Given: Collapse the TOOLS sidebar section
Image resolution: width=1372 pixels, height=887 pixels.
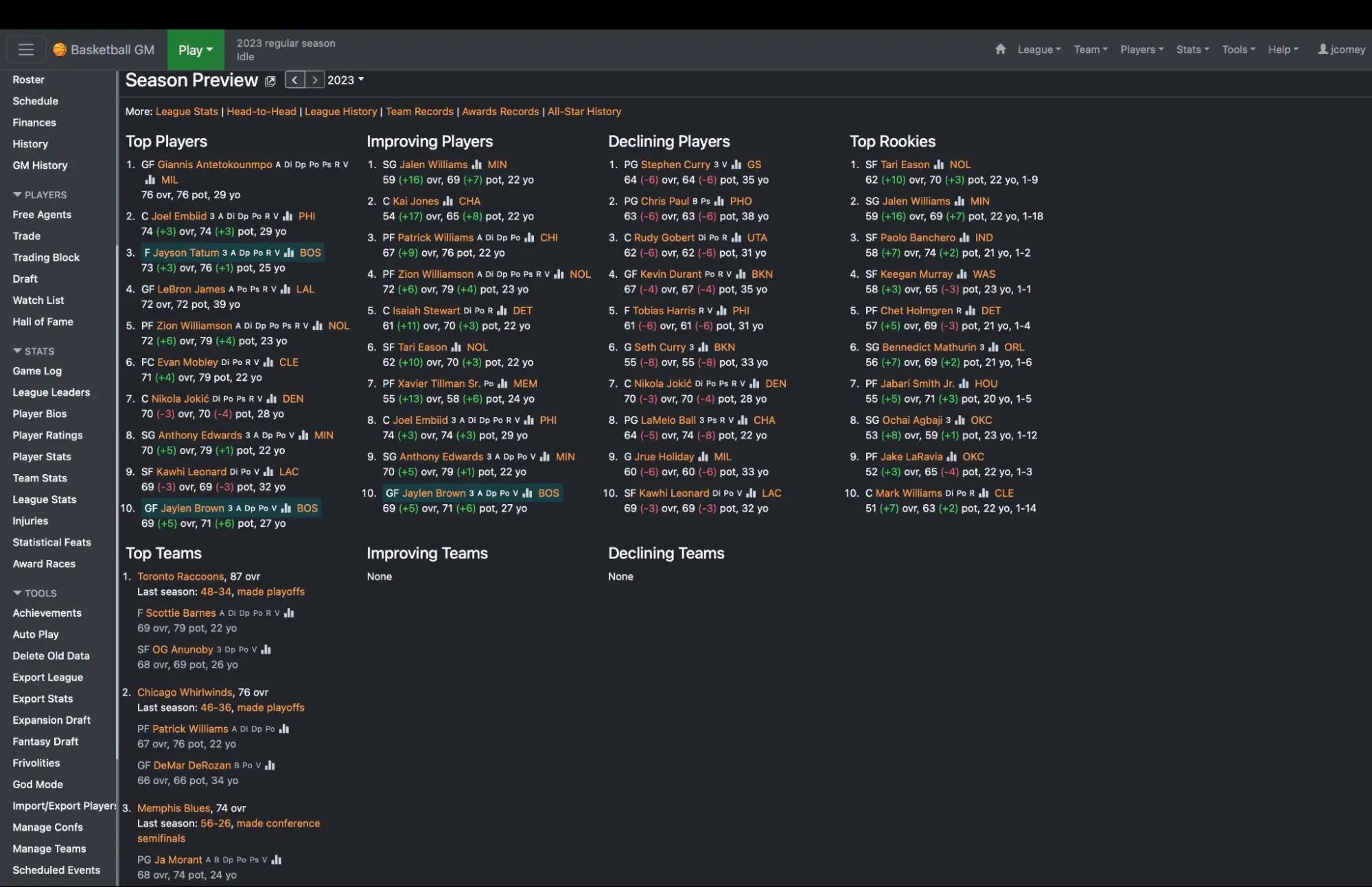Looking at the screenshot, I should [x=34, y=593].
